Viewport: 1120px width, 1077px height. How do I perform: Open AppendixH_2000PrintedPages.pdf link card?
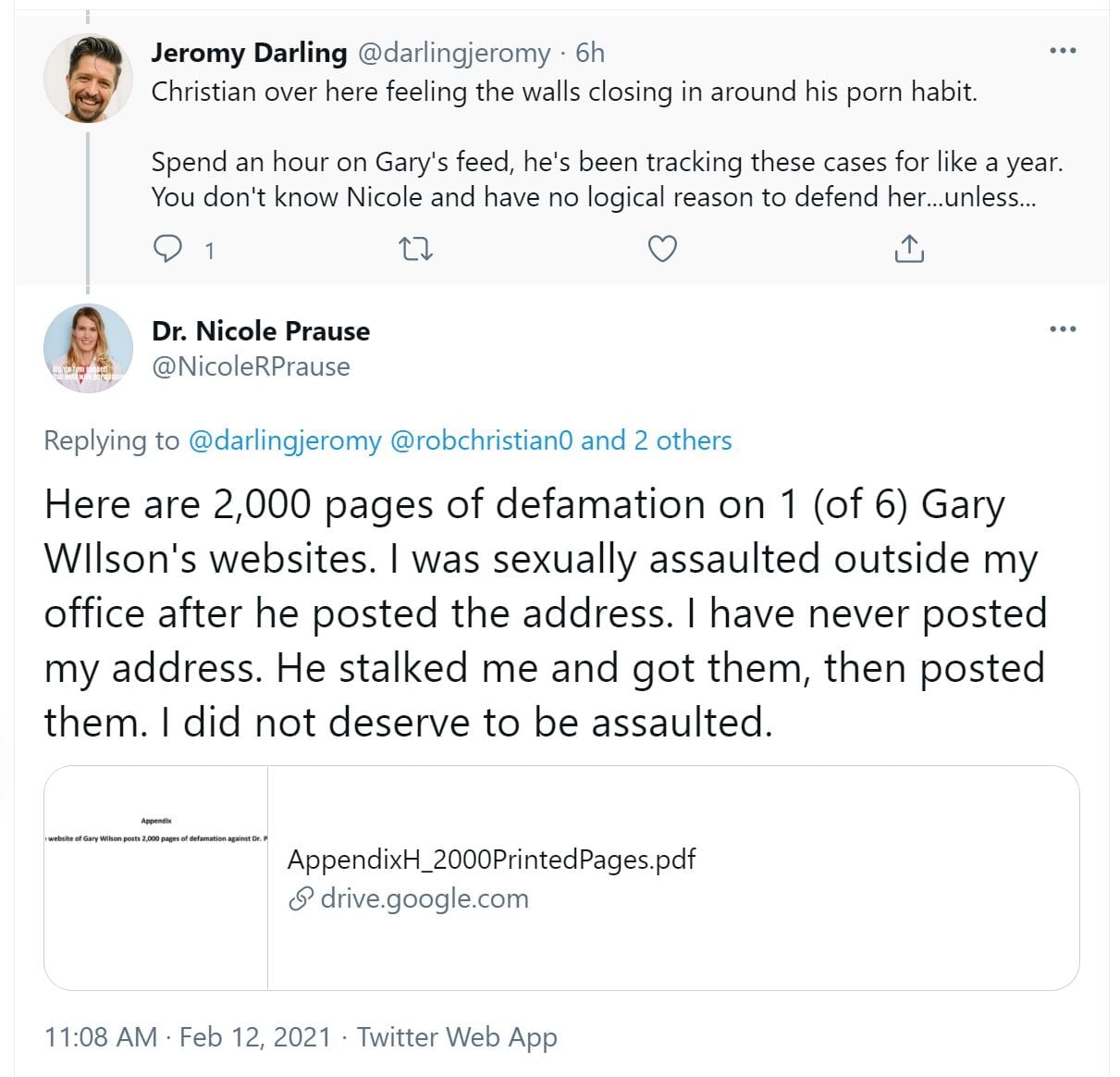[x=491, y=860]
